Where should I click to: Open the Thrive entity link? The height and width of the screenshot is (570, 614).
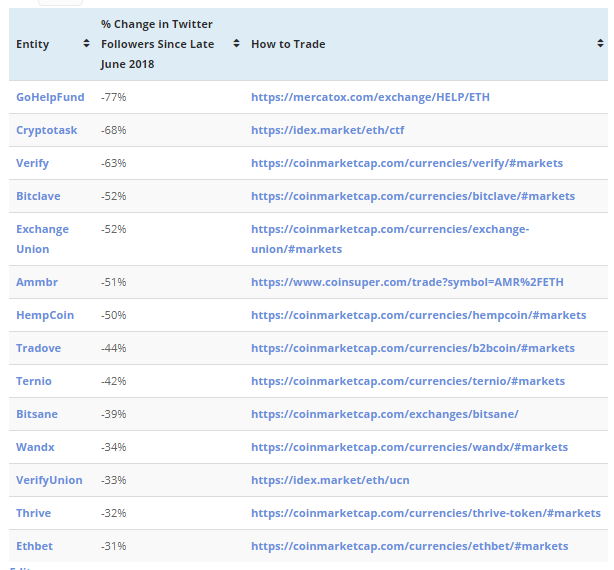33,513
